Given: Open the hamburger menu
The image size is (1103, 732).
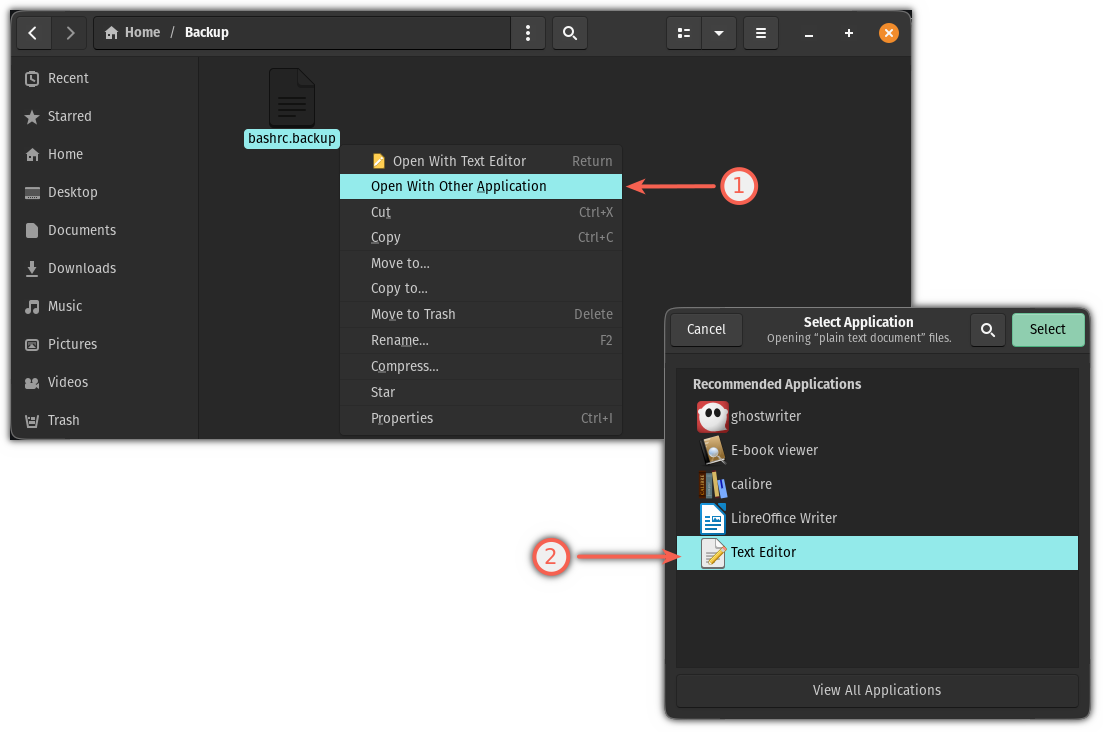Looking at the screenshot, I should pos(761,33).
